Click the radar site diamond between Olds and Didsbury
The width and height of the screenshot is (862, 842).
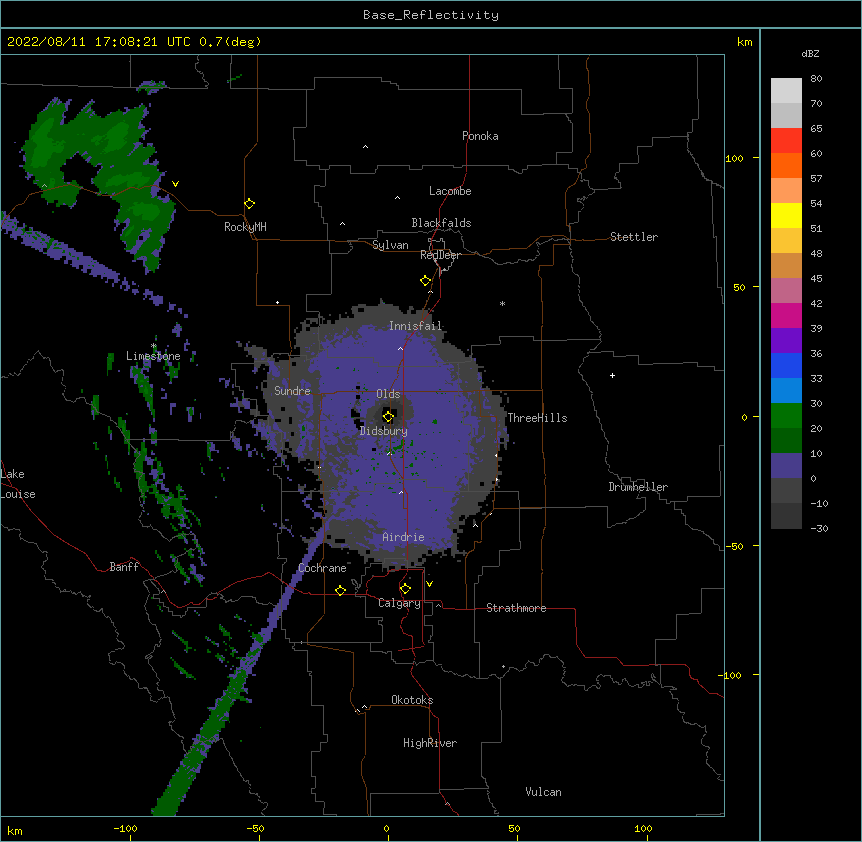pos(389,416)
